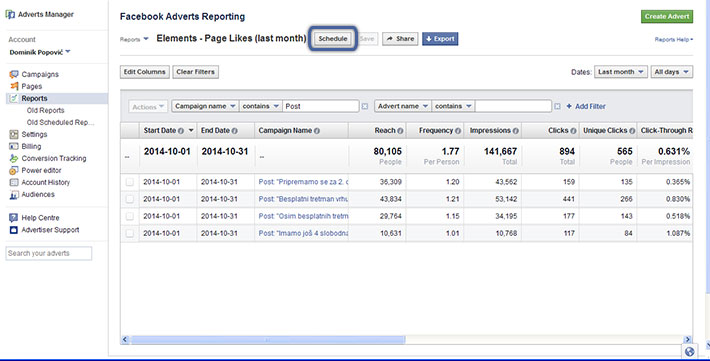
Task: Click the horizontal scrollbar thumb under the table
Action: tap(268, 340)
